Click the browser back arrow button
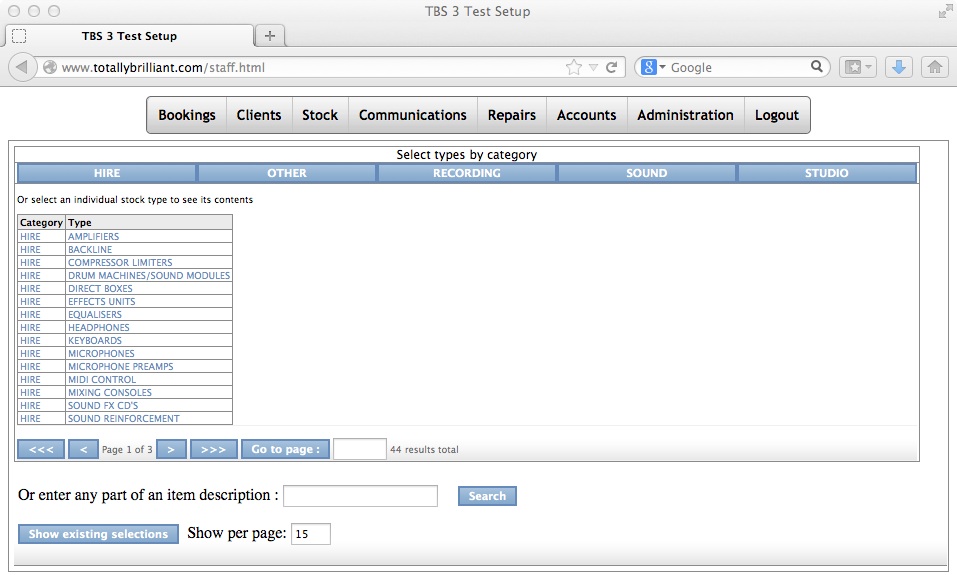The width and height of the screenshot is (957, 575). (x=21, y=67)
